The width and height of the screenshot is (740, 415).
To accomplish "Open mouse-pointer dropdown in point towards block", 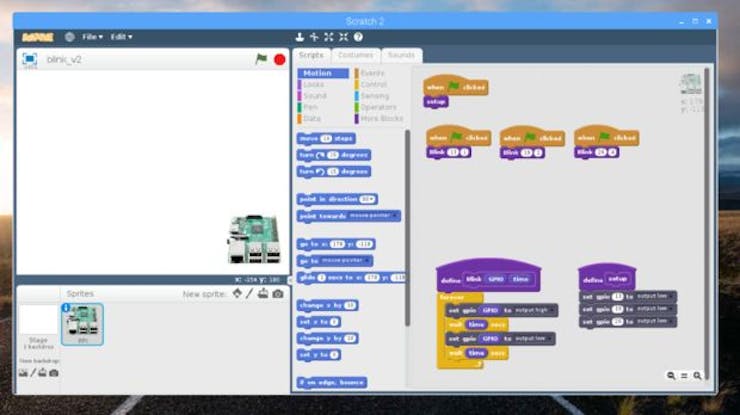I will click(x=395, y=216).
